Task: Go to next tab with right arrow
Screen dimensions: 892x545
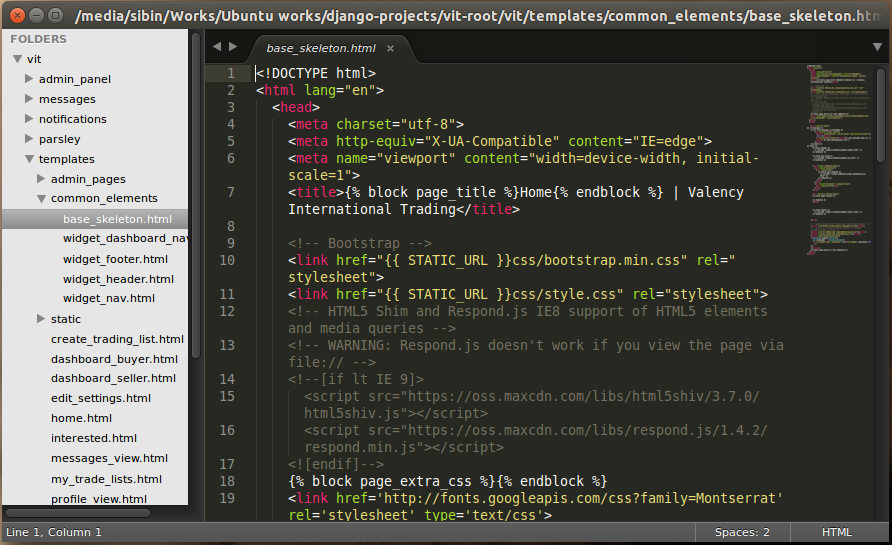Action: pyautogui.click(x=233, y=47)
